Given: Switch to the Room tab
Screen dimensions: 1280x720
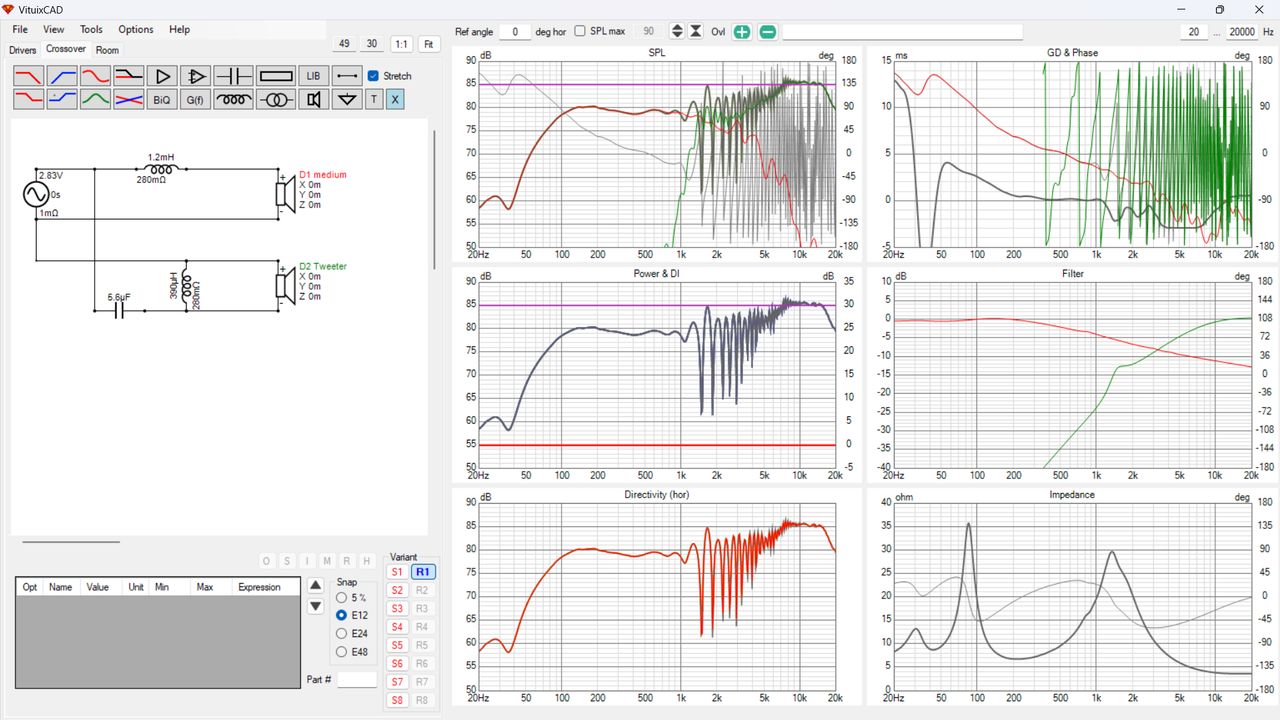Looking at the screenshot, I should tap(107, 50).
